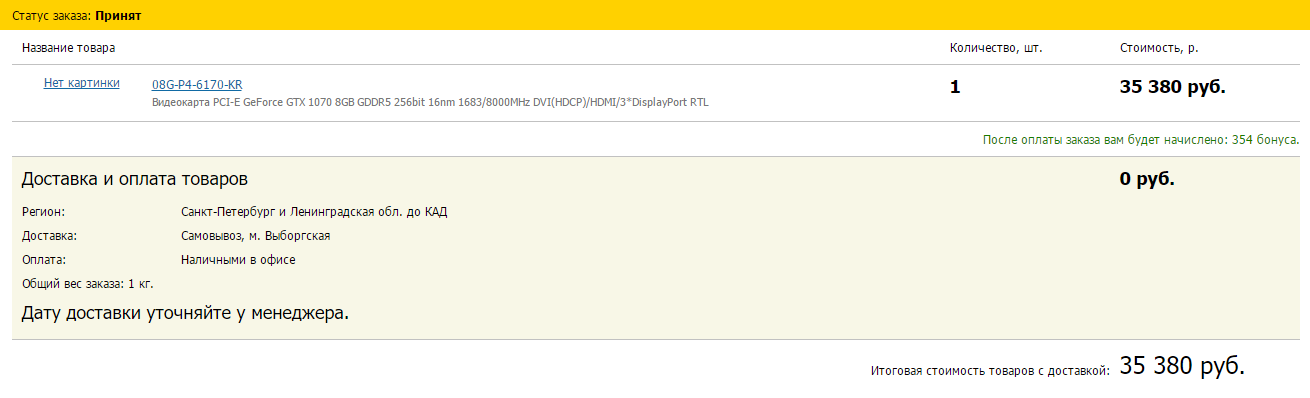Click the 'Нет картинки' image placeholder link

(x=82, y=83)
